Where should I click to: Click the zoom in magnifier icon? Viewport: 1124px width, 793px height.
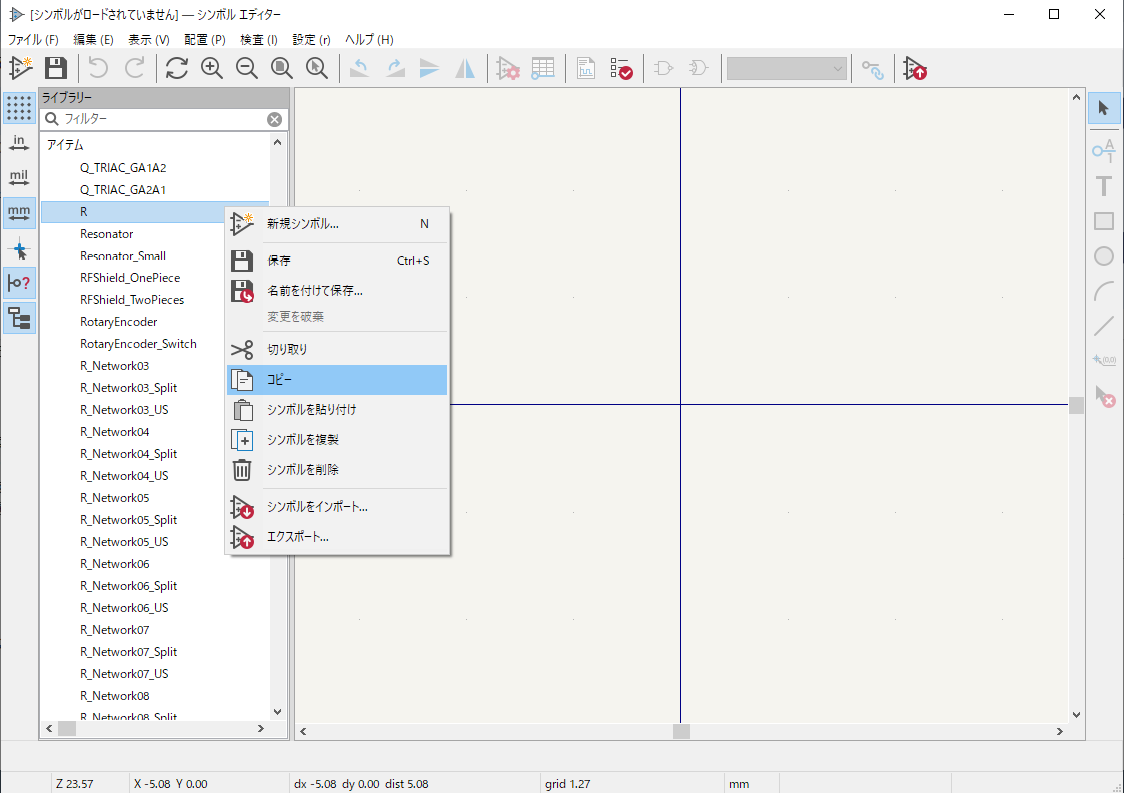(x=211, y=68)
